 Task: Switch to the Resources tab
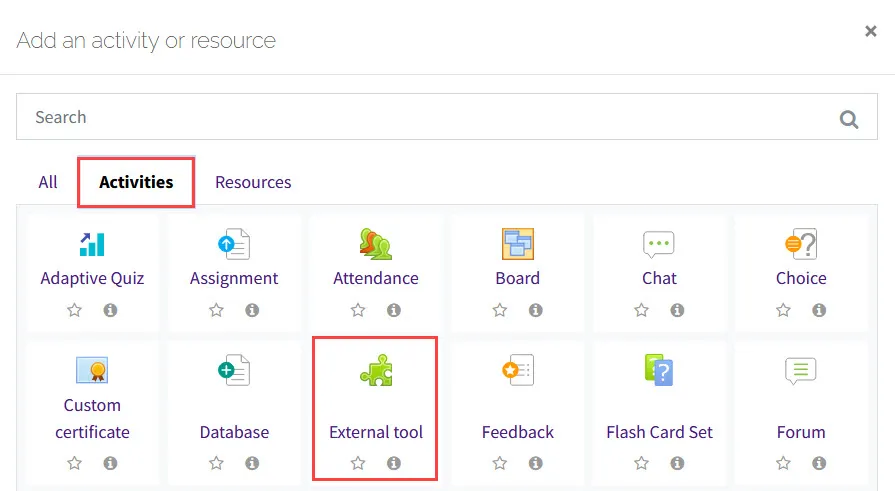pos(253,182)
